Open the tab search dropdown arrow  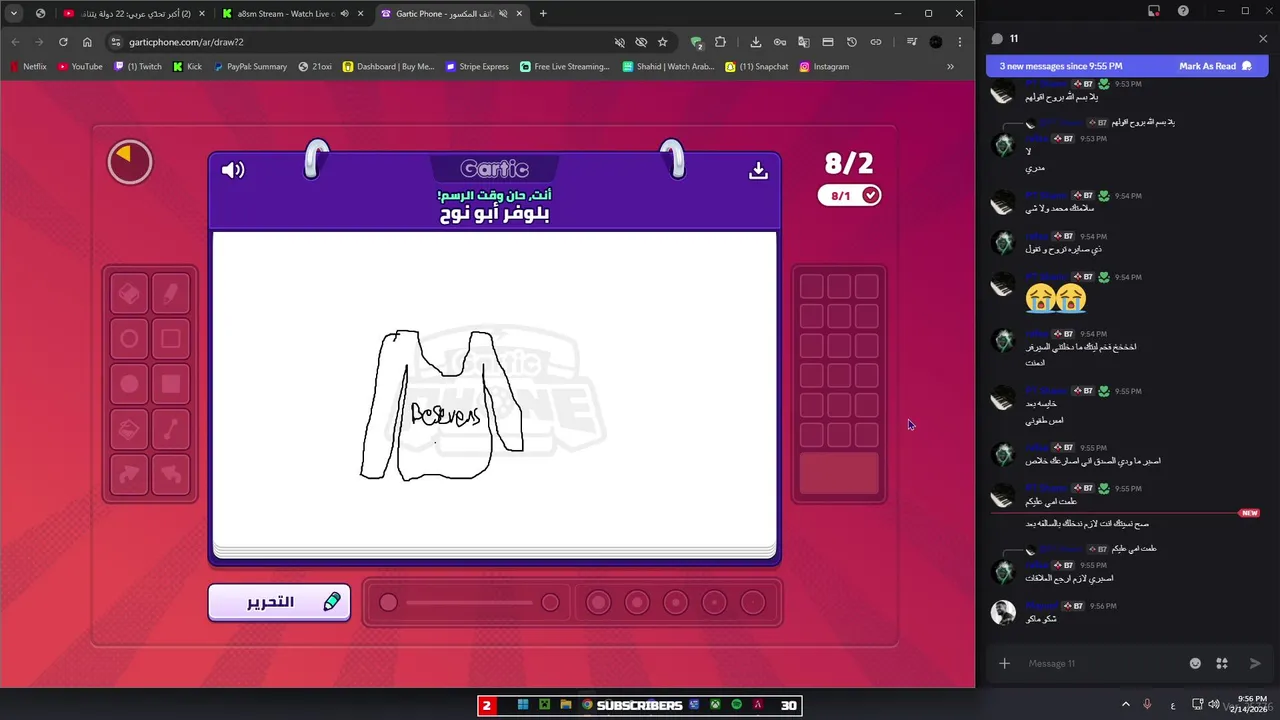coord(14,14)
